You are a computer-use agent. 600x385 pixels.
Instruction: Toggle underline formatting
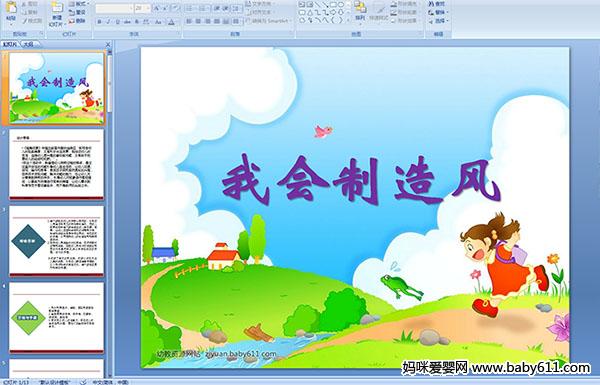(x=117, y=22)
